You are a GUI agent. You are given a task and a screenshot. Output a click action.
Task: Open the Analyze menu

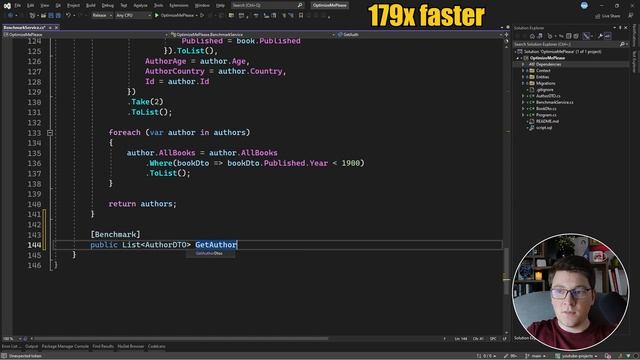(140, 6)
